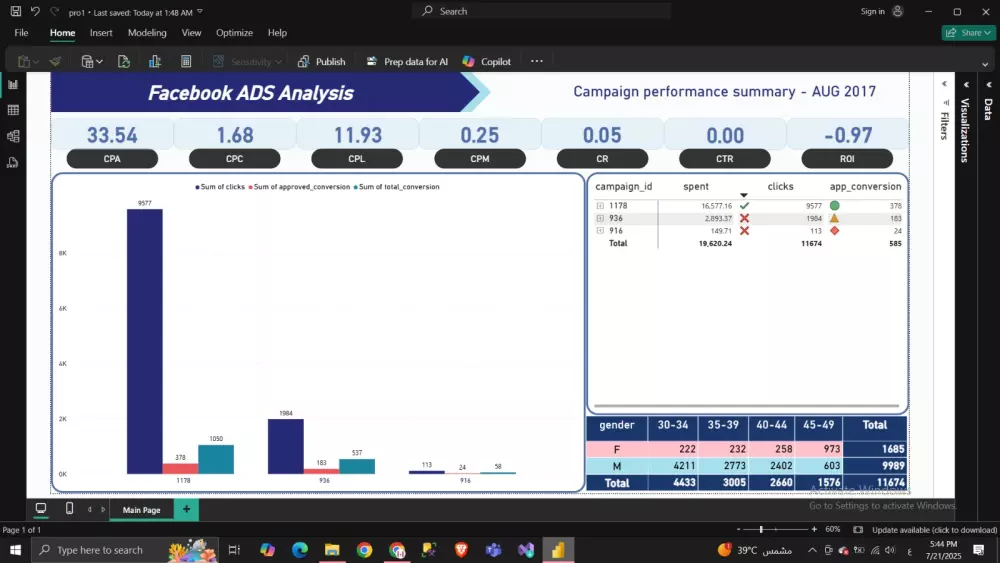Click Update available download link
Screen dimensions: 1000x563
pyautogui.click(x=934, y=530)
